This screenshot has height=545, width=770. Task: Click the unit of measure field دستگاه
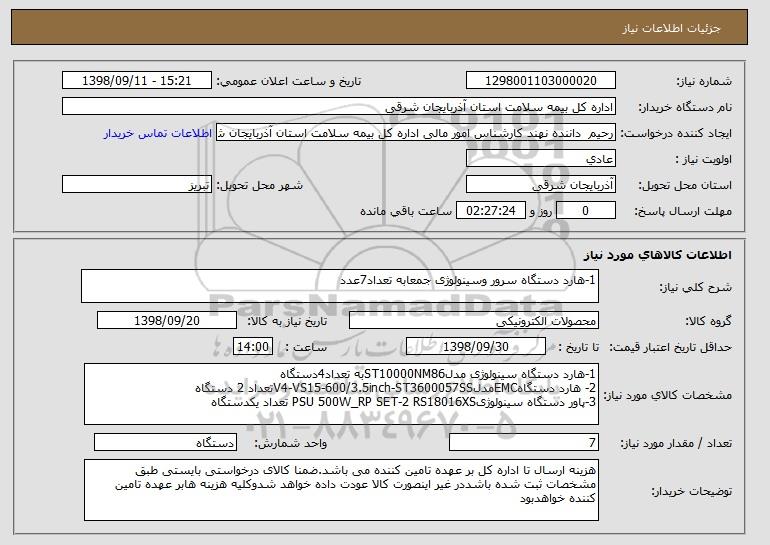[165, 442]
